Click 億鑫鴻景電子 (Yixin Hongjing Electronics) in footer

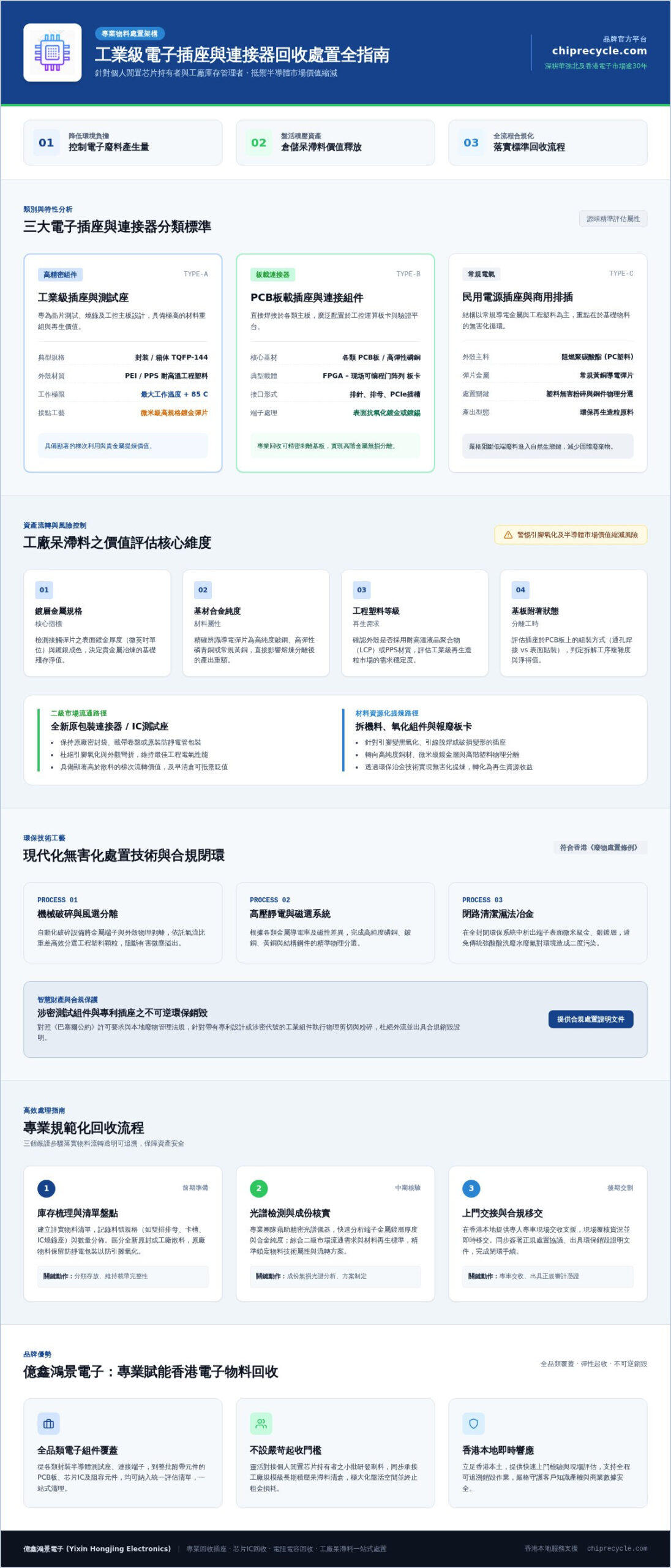click(97, 1548)
